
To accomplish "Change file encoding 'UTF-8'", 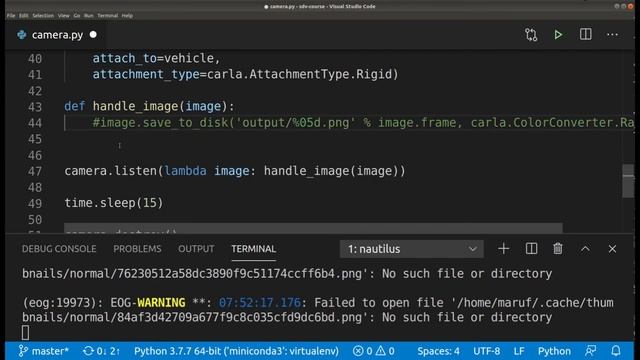I will (487, 351).
